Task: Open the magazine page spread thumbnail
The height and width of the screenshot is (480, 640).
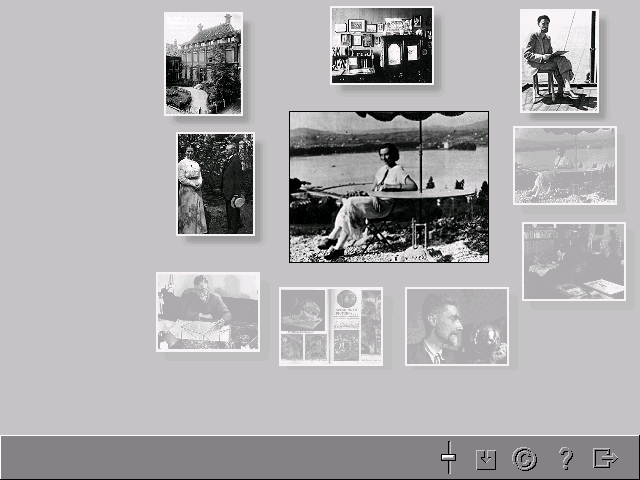Action: [x=331, y=326]
